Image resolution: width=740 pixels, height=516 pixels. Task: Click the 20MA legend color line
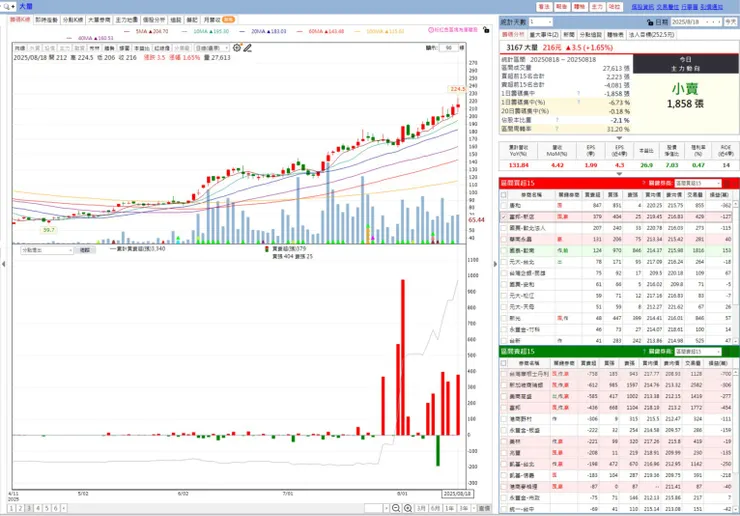pos(242,31)
